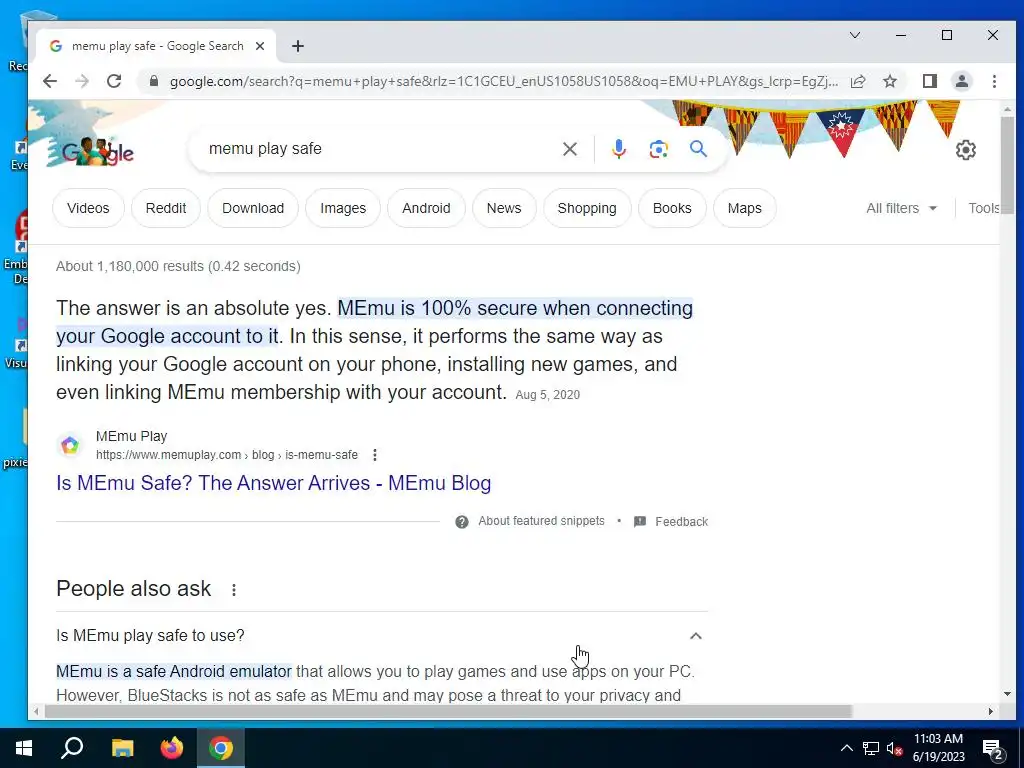Image resolution: width=1024 pixels, height=768 pixels.
Task: Click the vertical scrollbar thumb
Action: click(1007, 167)
